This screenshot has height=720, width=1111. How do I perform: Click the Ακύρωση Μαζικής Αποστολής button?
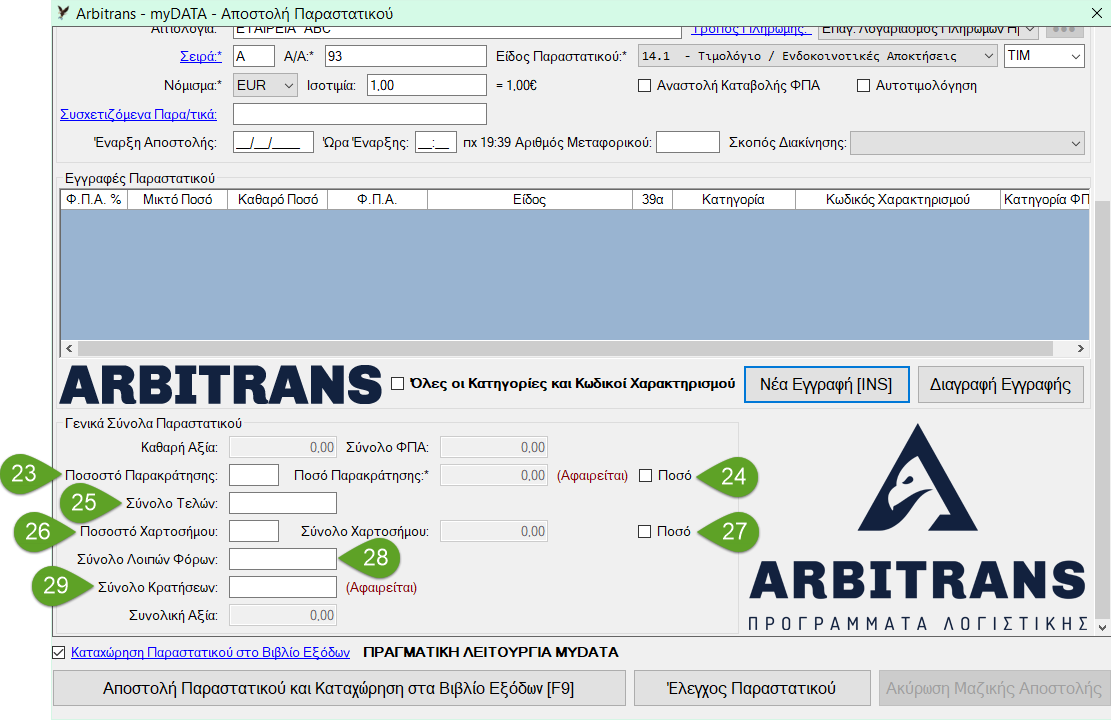click(993, 688)
